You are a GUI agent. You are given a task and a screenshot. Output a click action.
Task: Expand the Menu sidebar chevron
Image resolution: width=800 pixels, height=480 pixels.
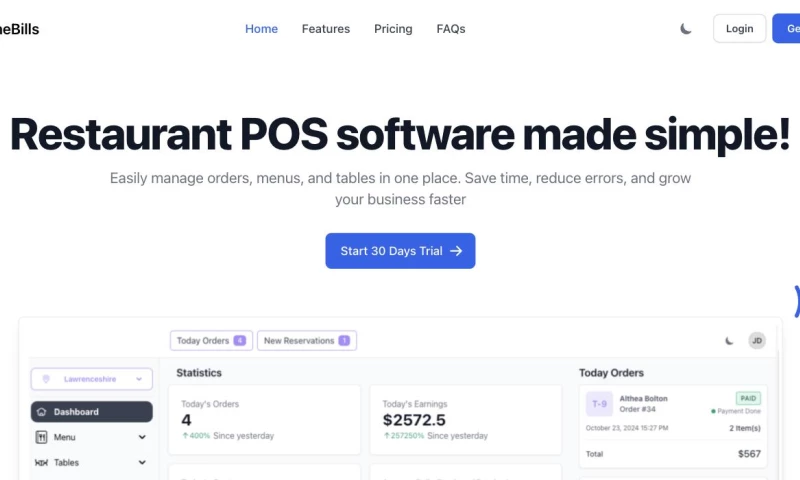[x=142, y=437]
